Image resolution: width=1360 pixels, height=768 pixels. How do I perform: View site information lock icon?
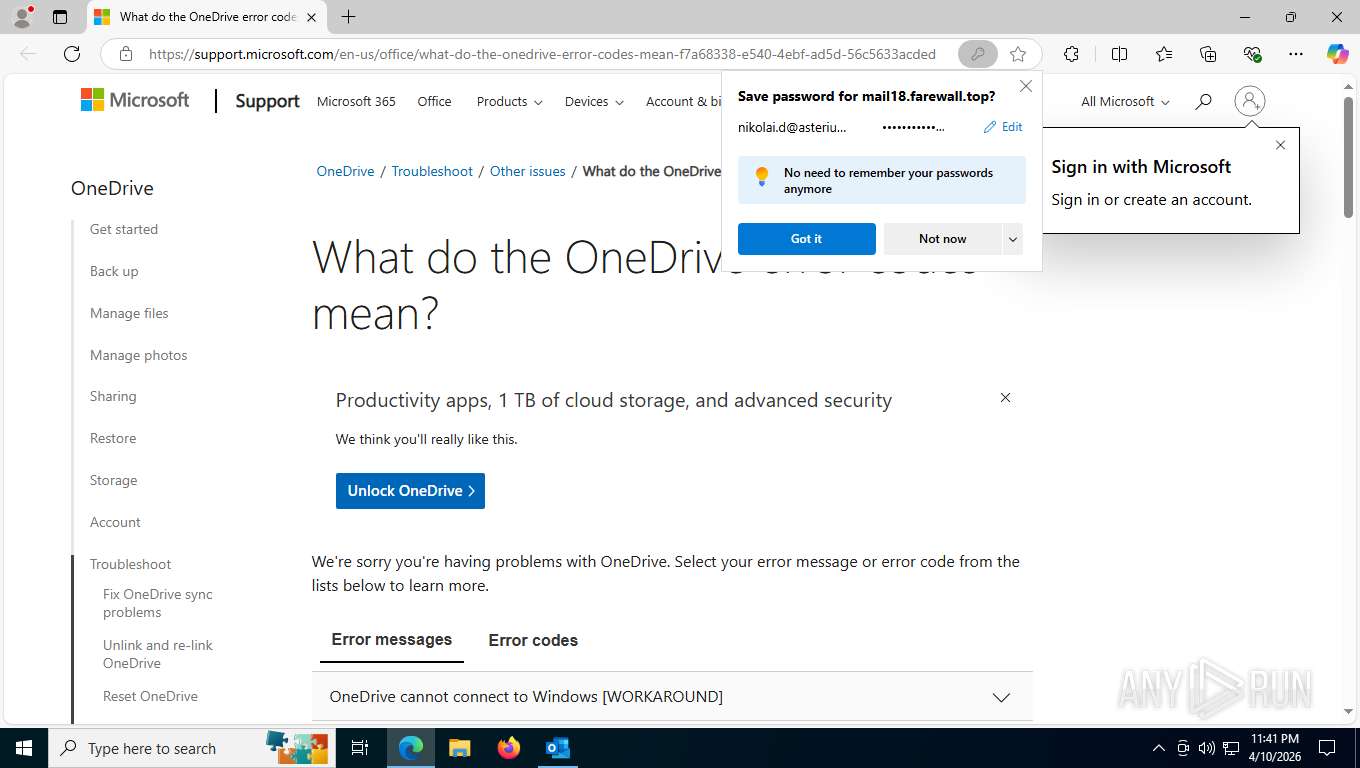click(126, 54)
